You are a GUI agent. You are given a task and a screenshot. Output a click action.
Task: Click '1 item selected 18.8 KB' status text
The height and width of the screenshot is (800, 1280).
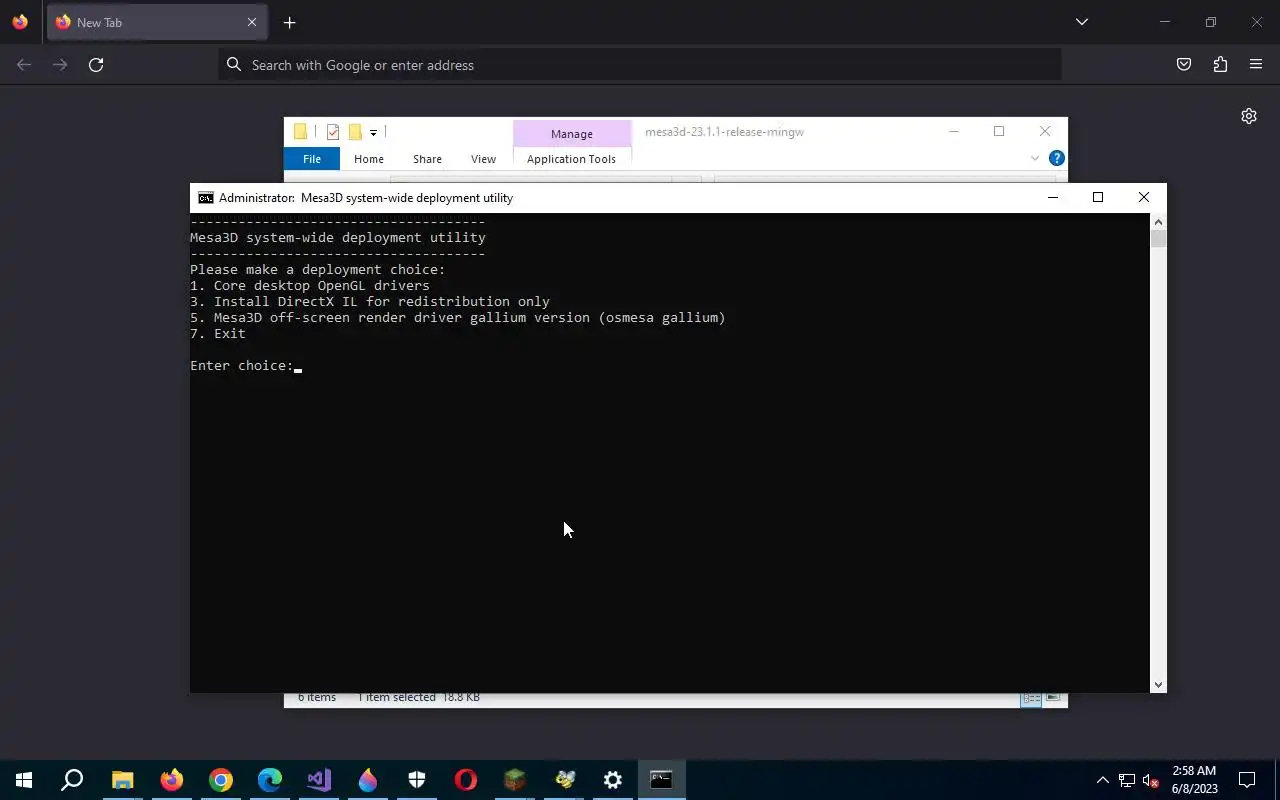click(x=419, y=697)
